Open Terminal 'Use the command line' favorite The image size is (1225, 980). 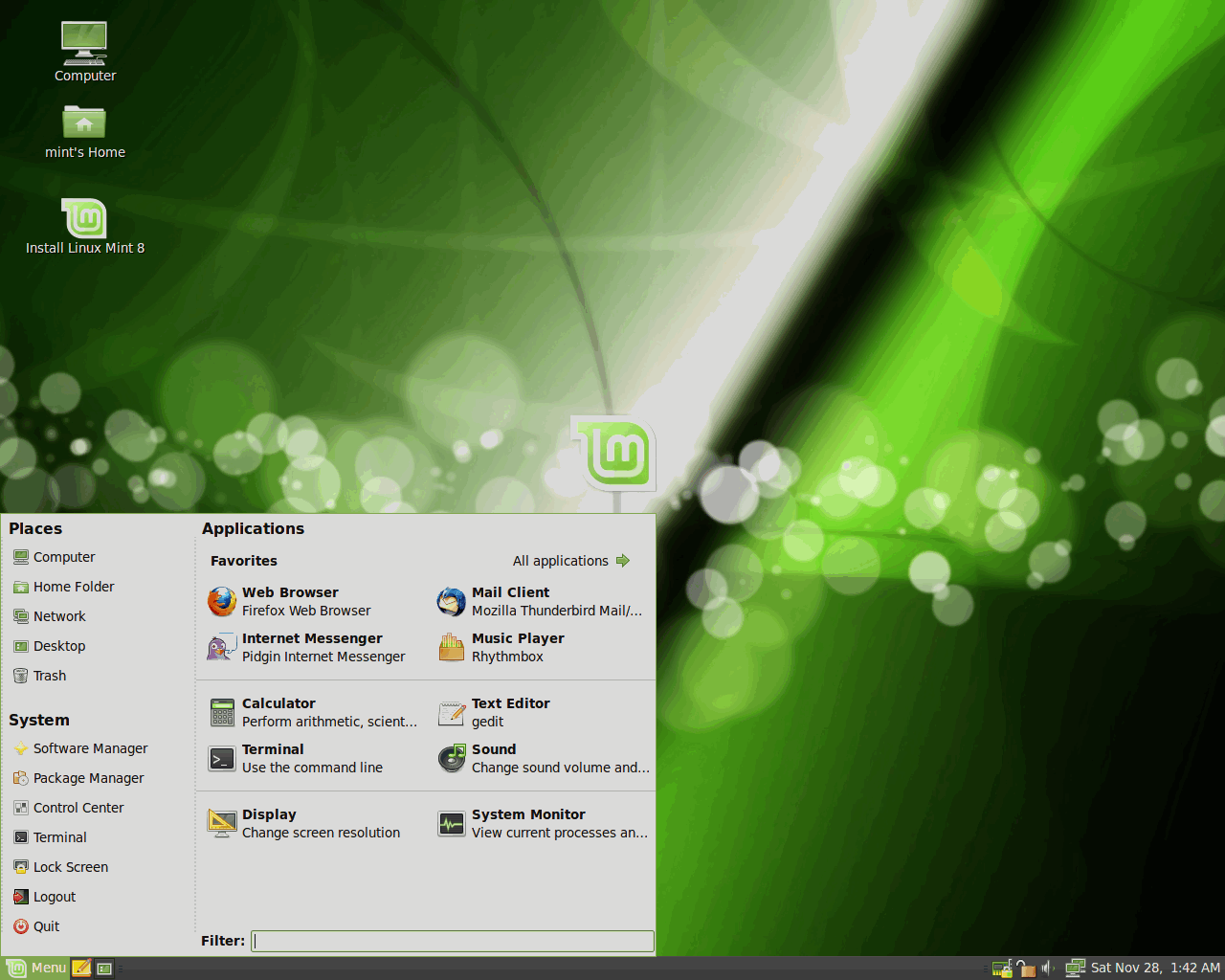click(295, 758)
